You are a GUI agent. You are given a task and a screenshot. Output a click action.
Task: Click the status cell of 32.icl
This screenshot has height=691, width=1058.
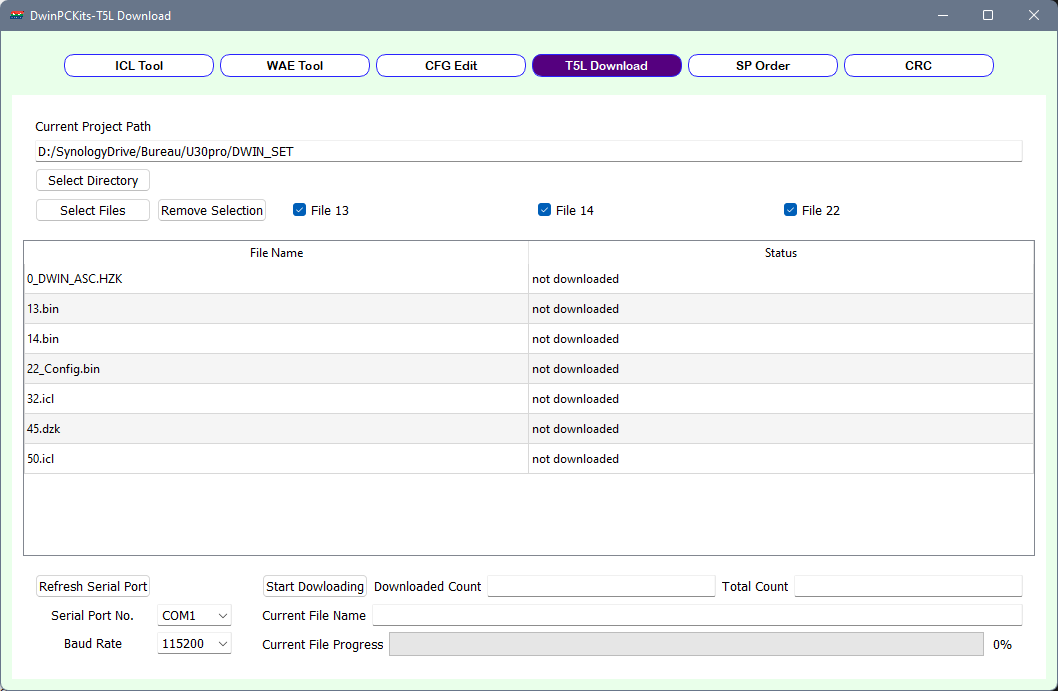781,399
